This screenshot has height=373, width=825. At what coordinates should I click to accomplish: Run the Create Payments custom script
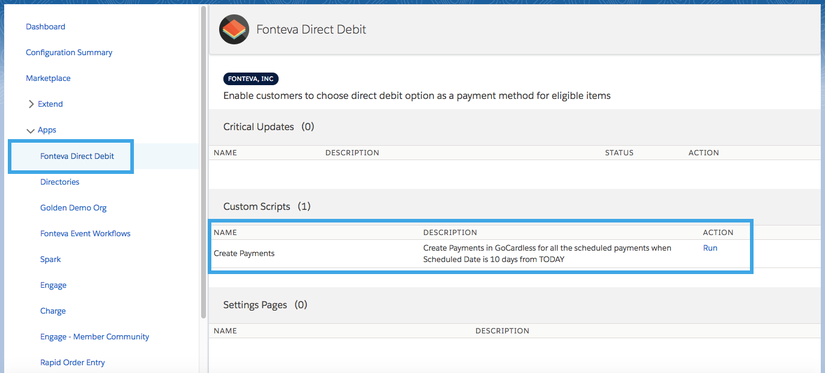(x=710, y=248)
